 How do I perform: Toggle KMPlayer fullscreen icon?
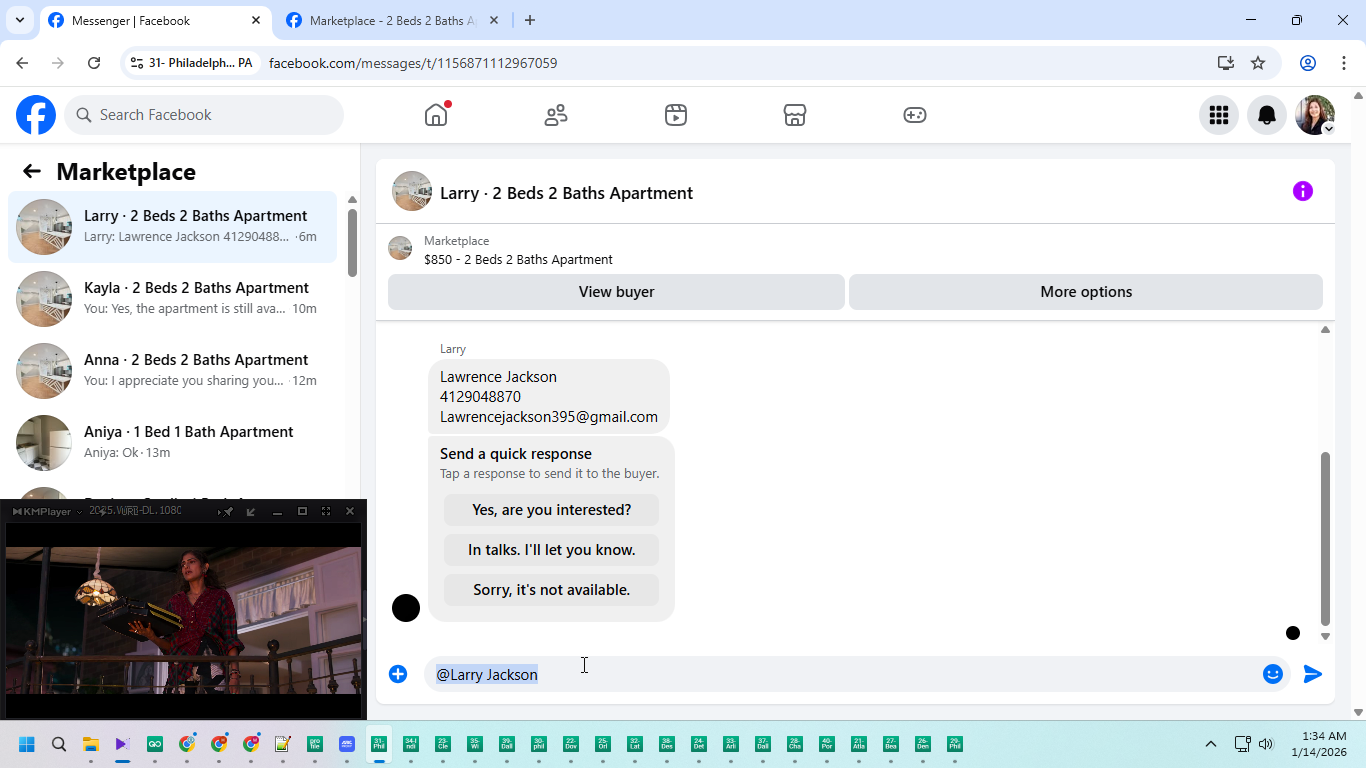pos(326,511)
